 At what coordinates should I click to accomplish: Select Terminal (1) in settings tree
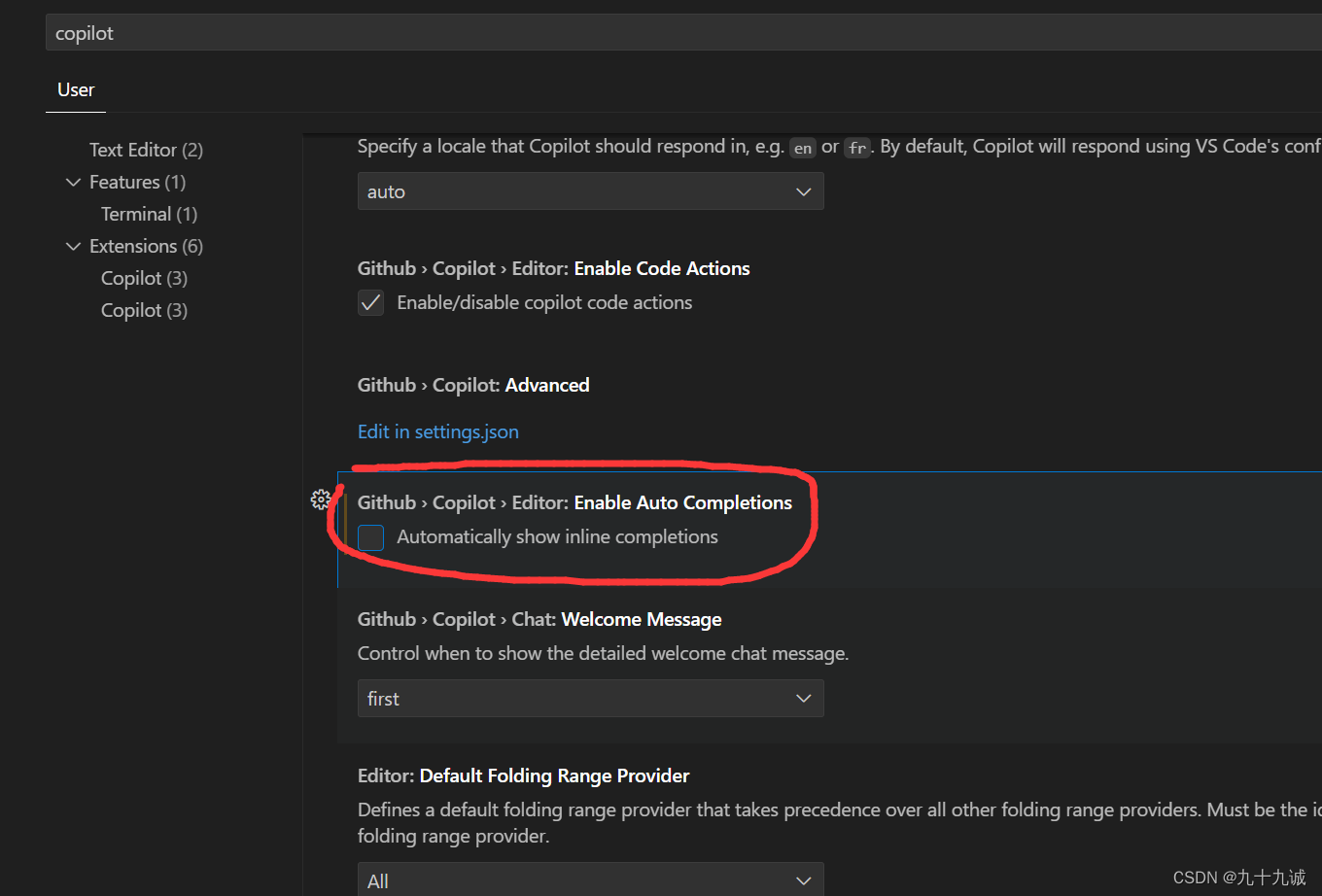click(149, 214)
